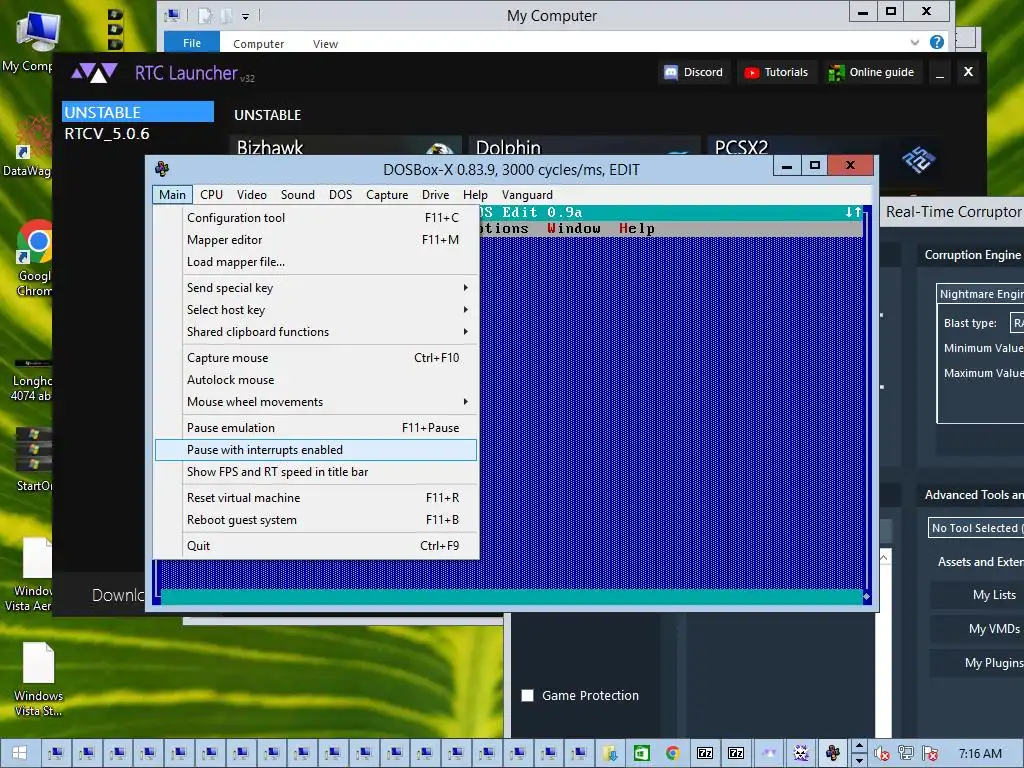
Task: Toggle Show FPS and RT speed in title bar
Action: point(316,472)
